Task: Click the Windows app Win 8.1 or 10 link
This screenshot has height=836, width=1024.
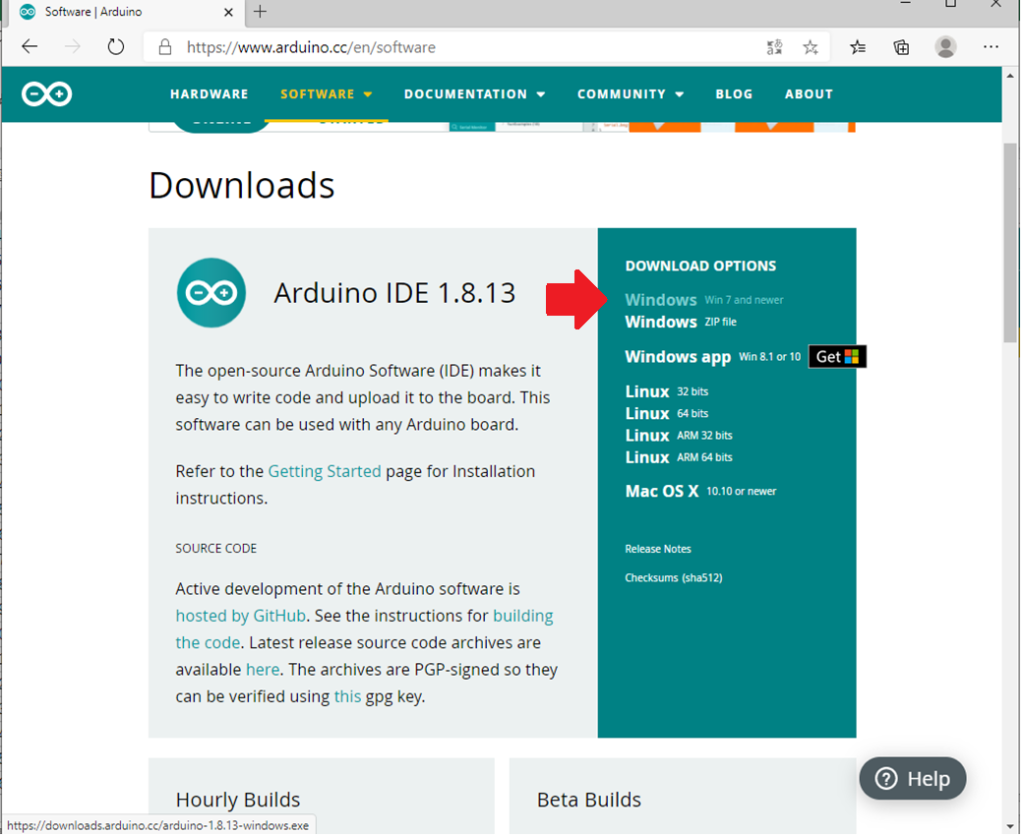Action: coord(712,357)
